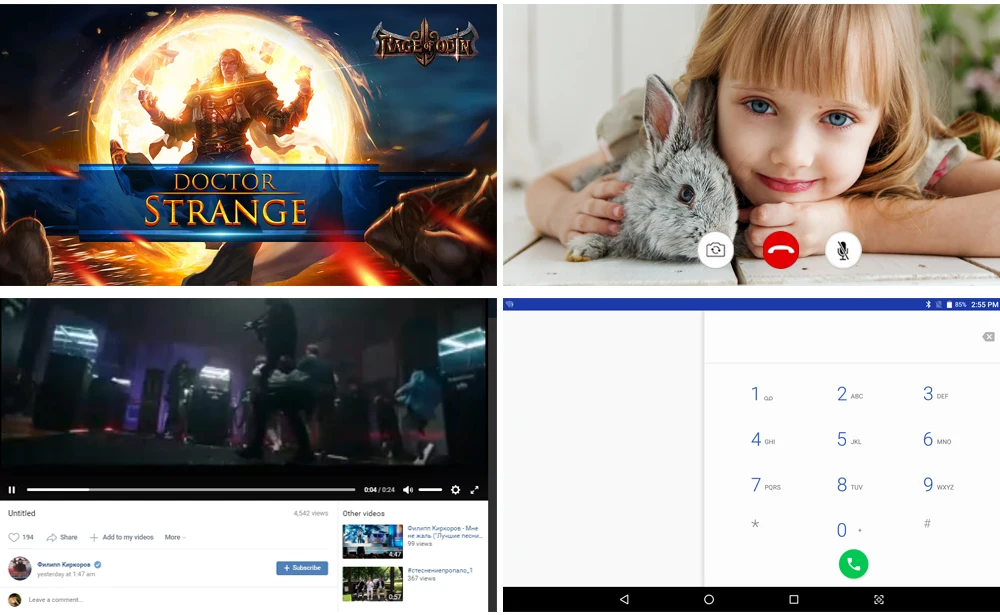Click the verified badge next to author name
This screenshot has height=615, width=1000.
[98, 565]
